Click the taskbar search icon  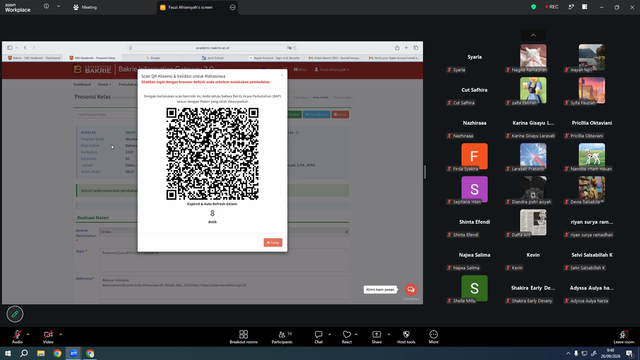[24, 353]
